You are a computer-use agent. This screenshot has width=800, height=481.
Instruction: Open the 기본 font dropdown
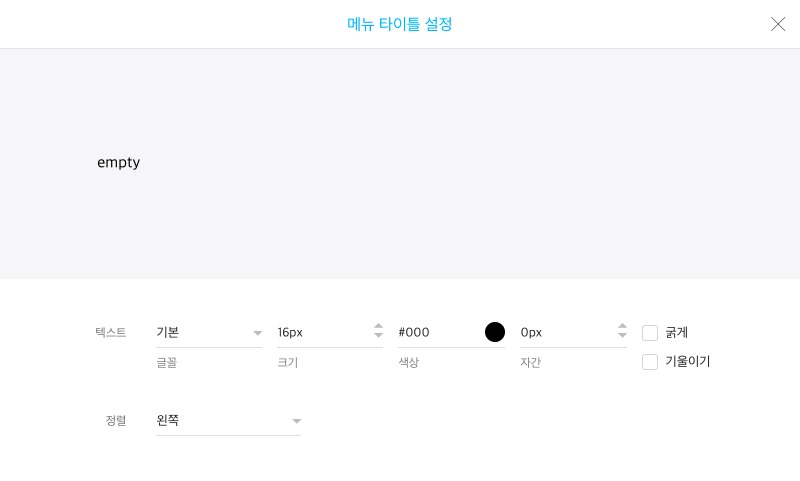click(x=209, y=333)
